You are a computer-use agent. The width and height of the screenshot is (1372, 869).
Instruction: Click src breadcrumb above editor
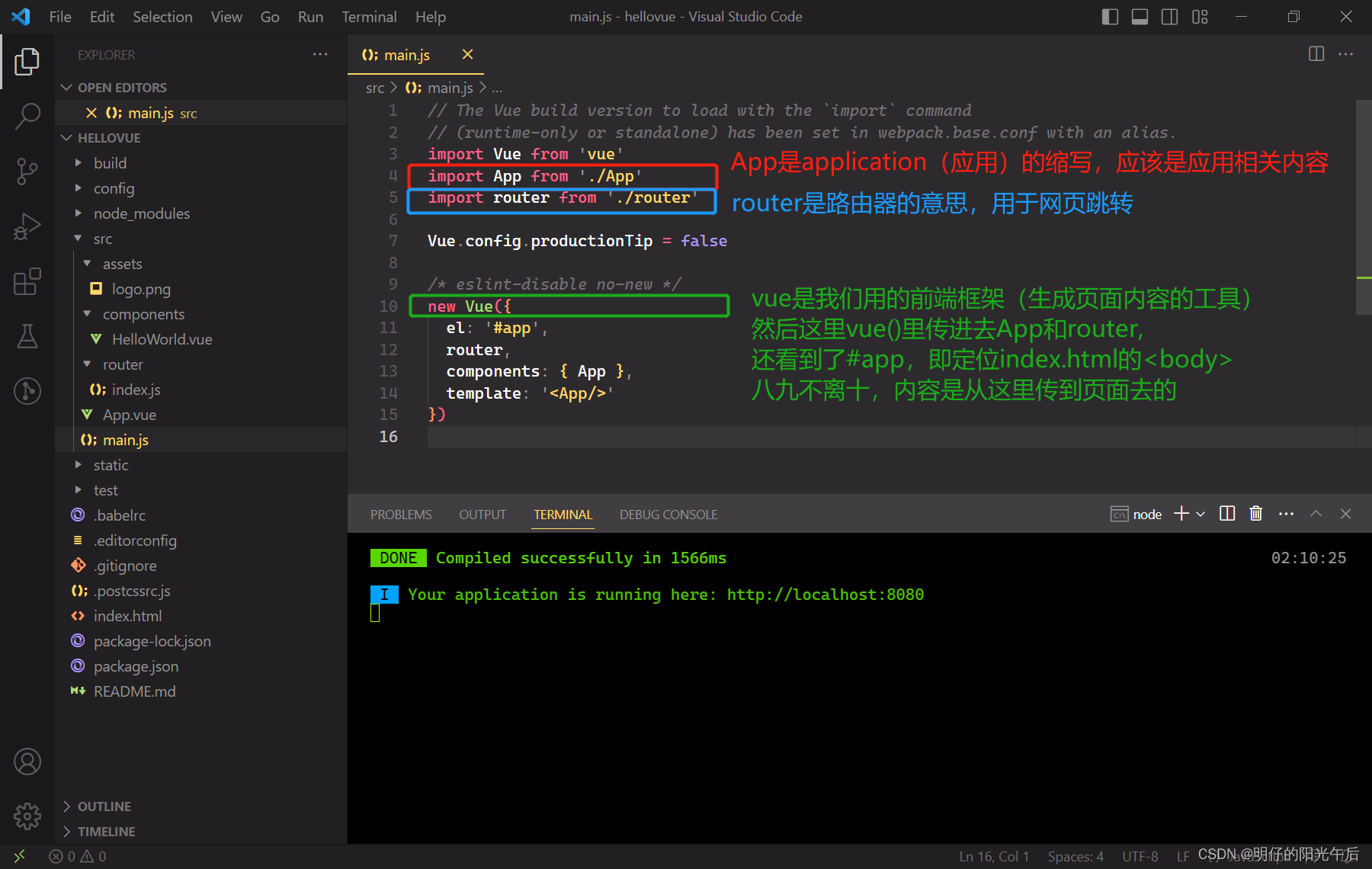pos(375,88)
